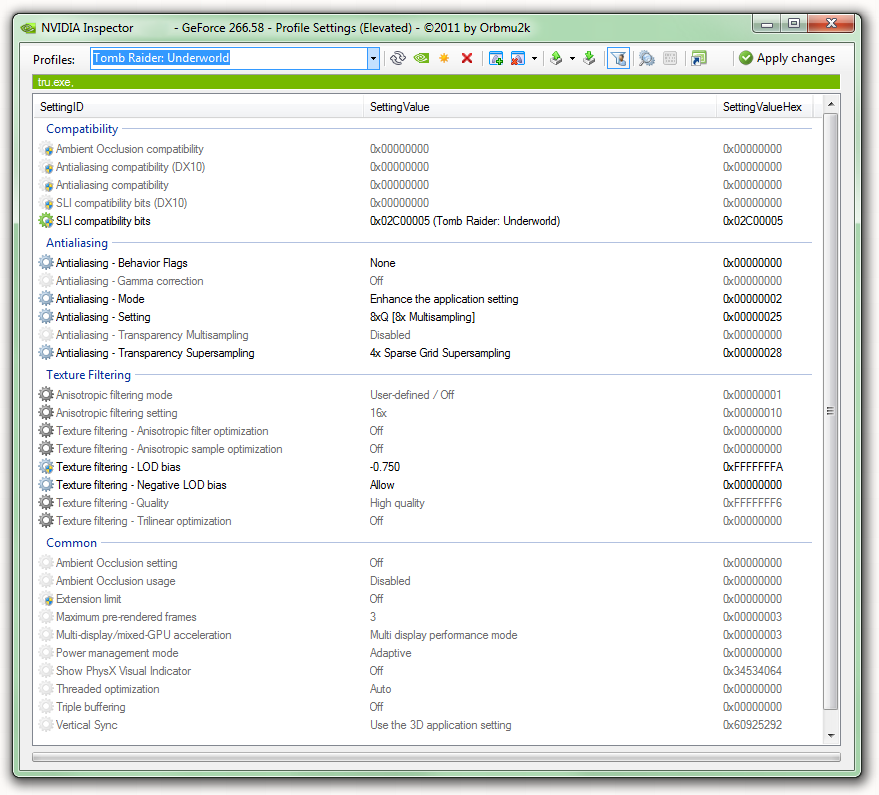Viewport: 879px width, 795px height.
Task: Open the dropdown arrow beside remove application
Action: [x=534, y=58]
